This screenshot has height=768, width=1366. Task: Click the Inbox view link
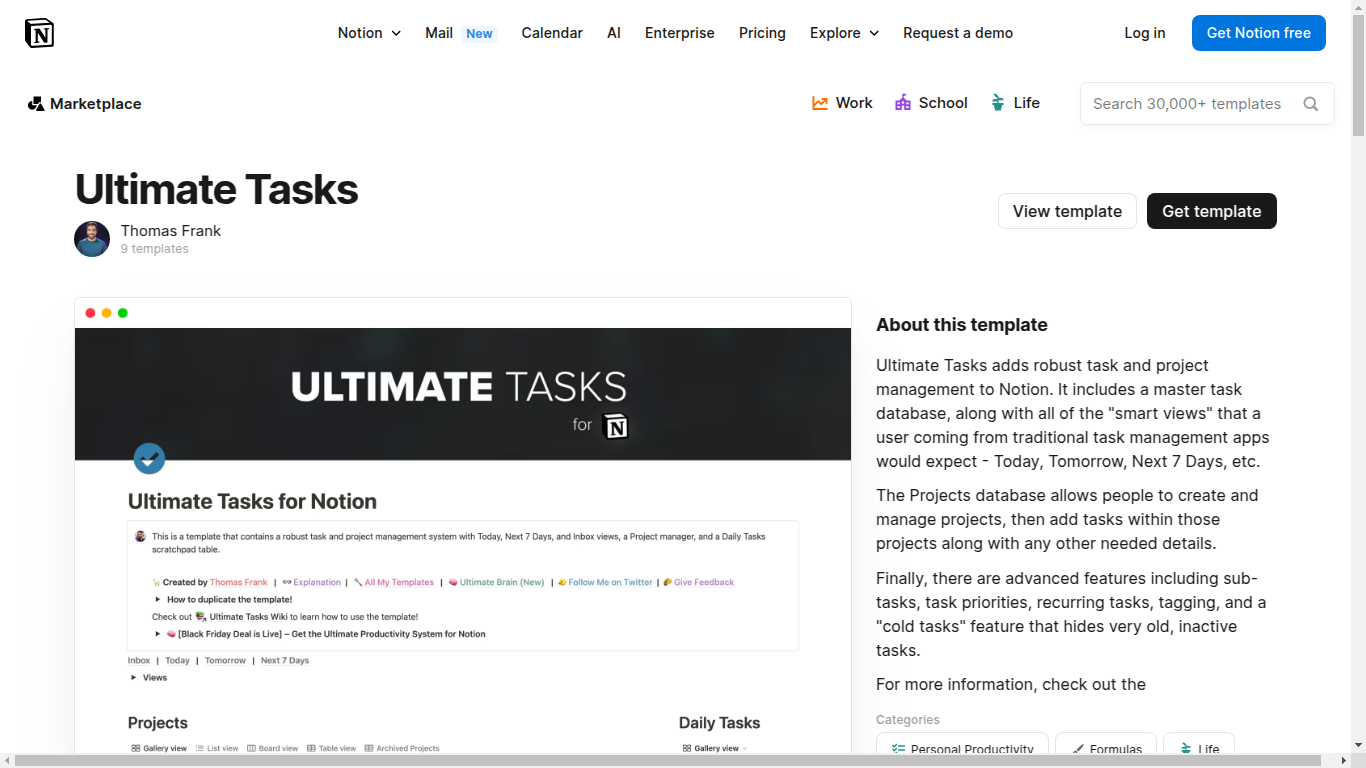(139, 661)
